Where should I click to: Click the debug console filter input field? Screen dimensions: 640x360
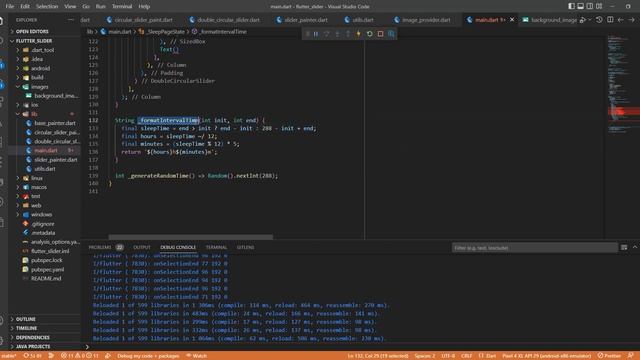[x=535, y=248]
